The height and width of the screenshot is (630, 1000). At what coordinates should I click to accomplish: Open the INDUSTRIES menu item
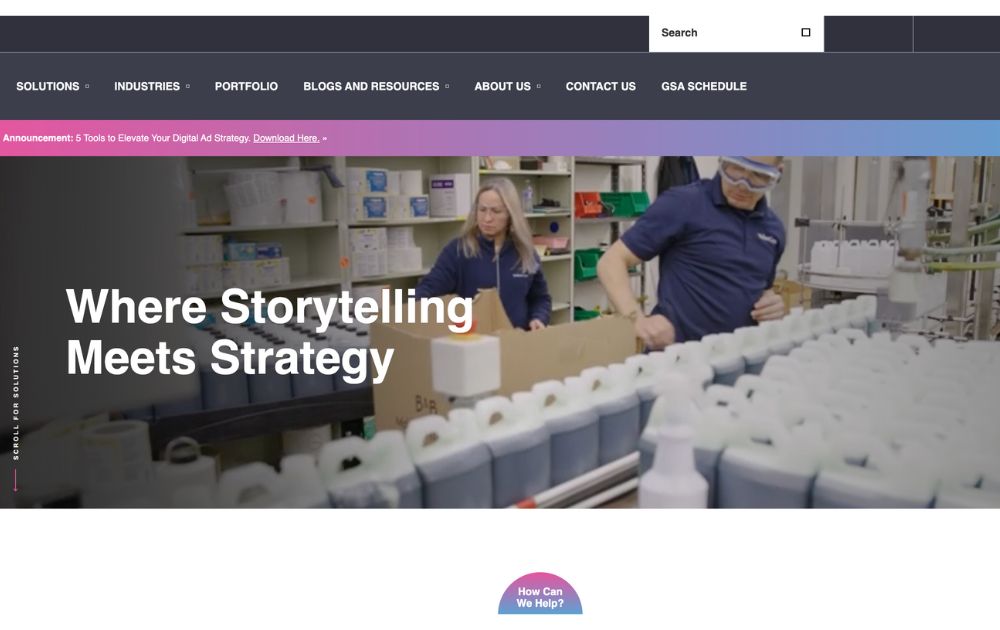[147, 86]
